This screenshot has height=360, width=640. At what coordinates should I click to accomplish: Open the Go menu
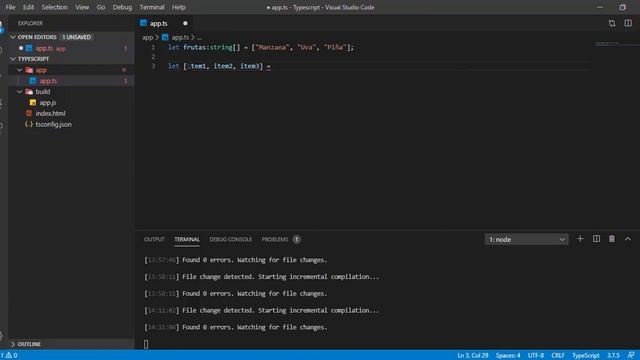(101, 7)
